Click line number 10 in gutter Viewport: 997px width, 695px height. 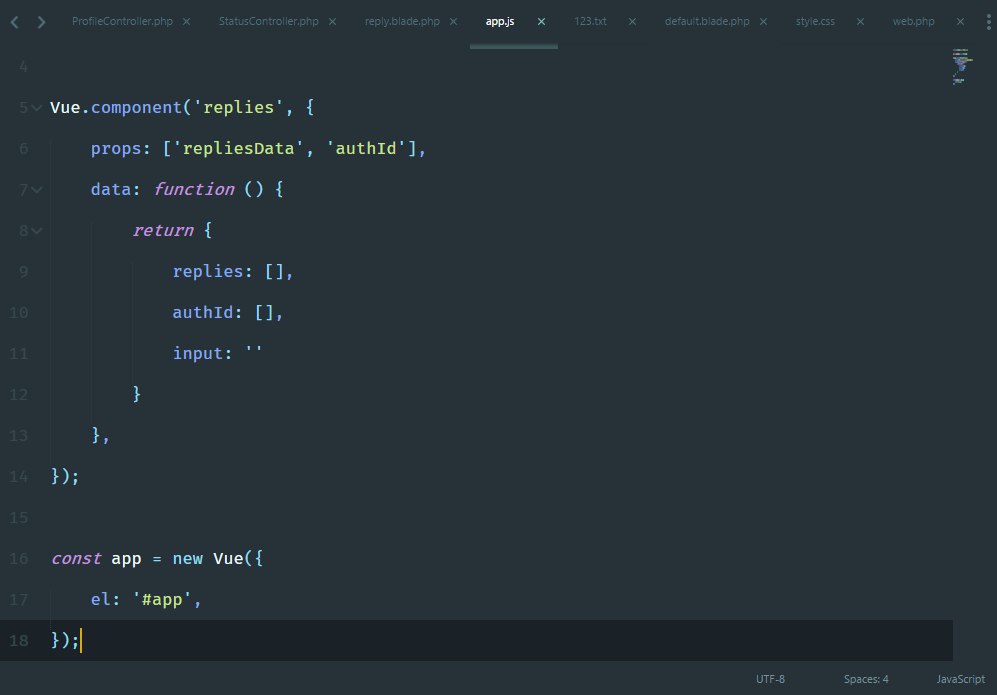(18, 313)
